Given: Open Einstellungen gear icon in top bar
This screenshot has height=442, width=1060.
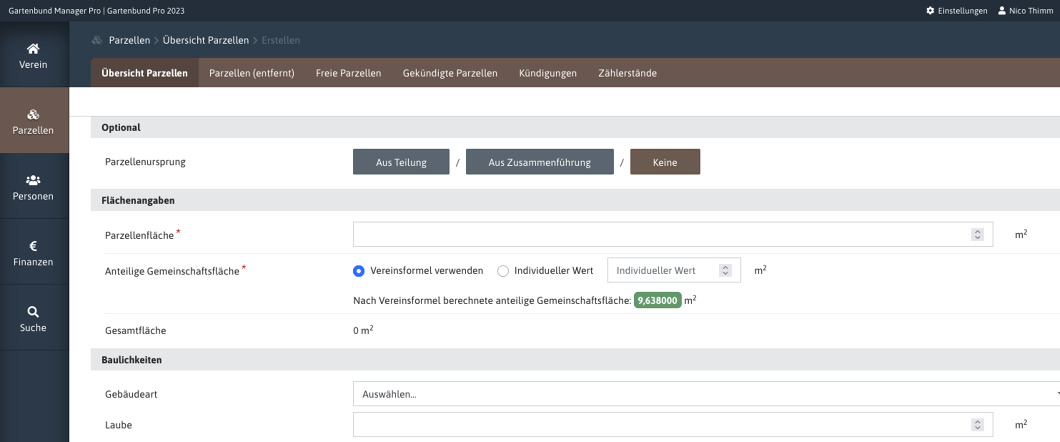Looking at the screenshot, I should coord(930,10).
